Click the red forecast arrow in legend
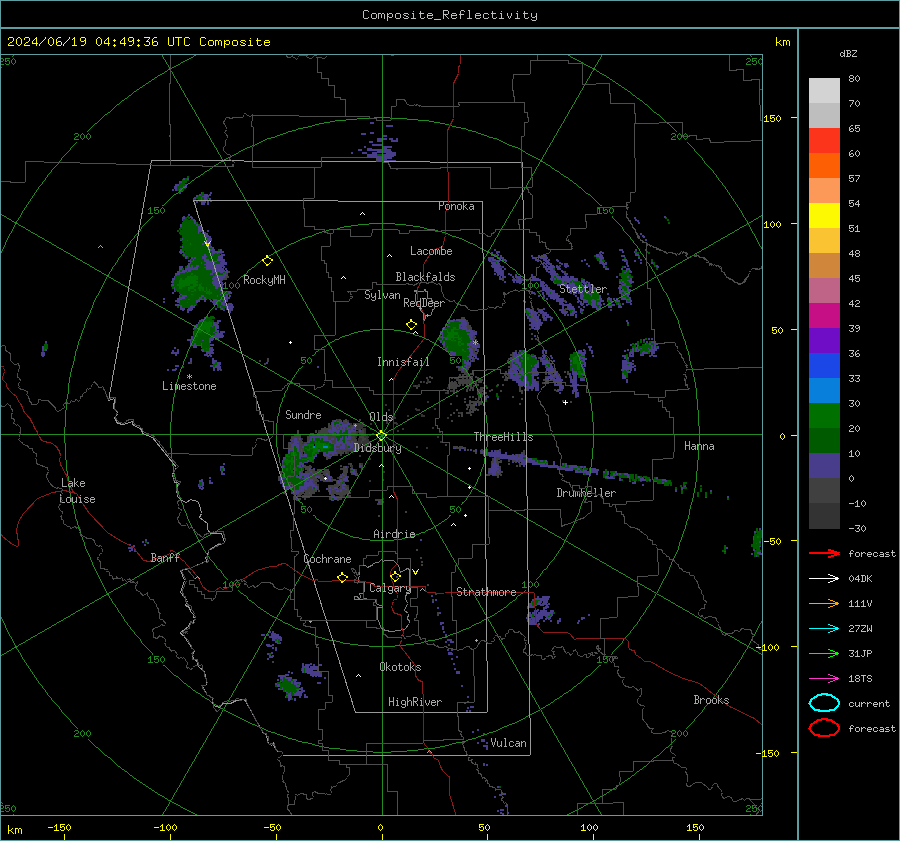Screen dimensions: 900x841 coord(824,553)
